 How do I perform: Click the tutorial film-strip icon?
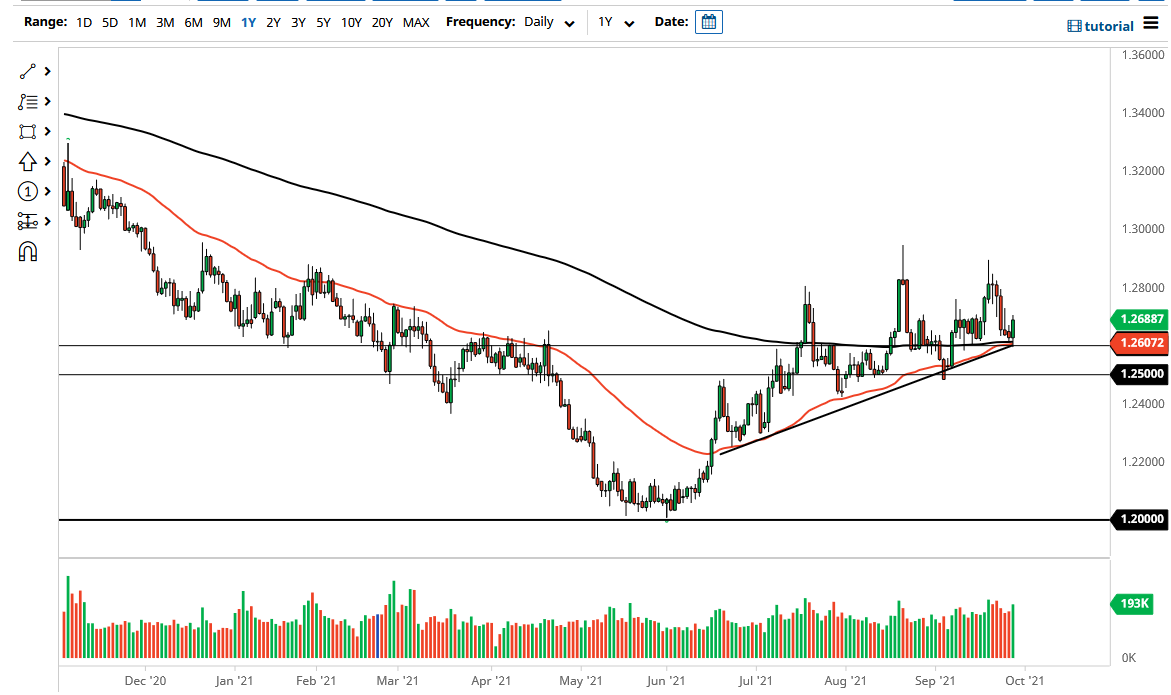pyautogui.click(x=1076, y=25)
